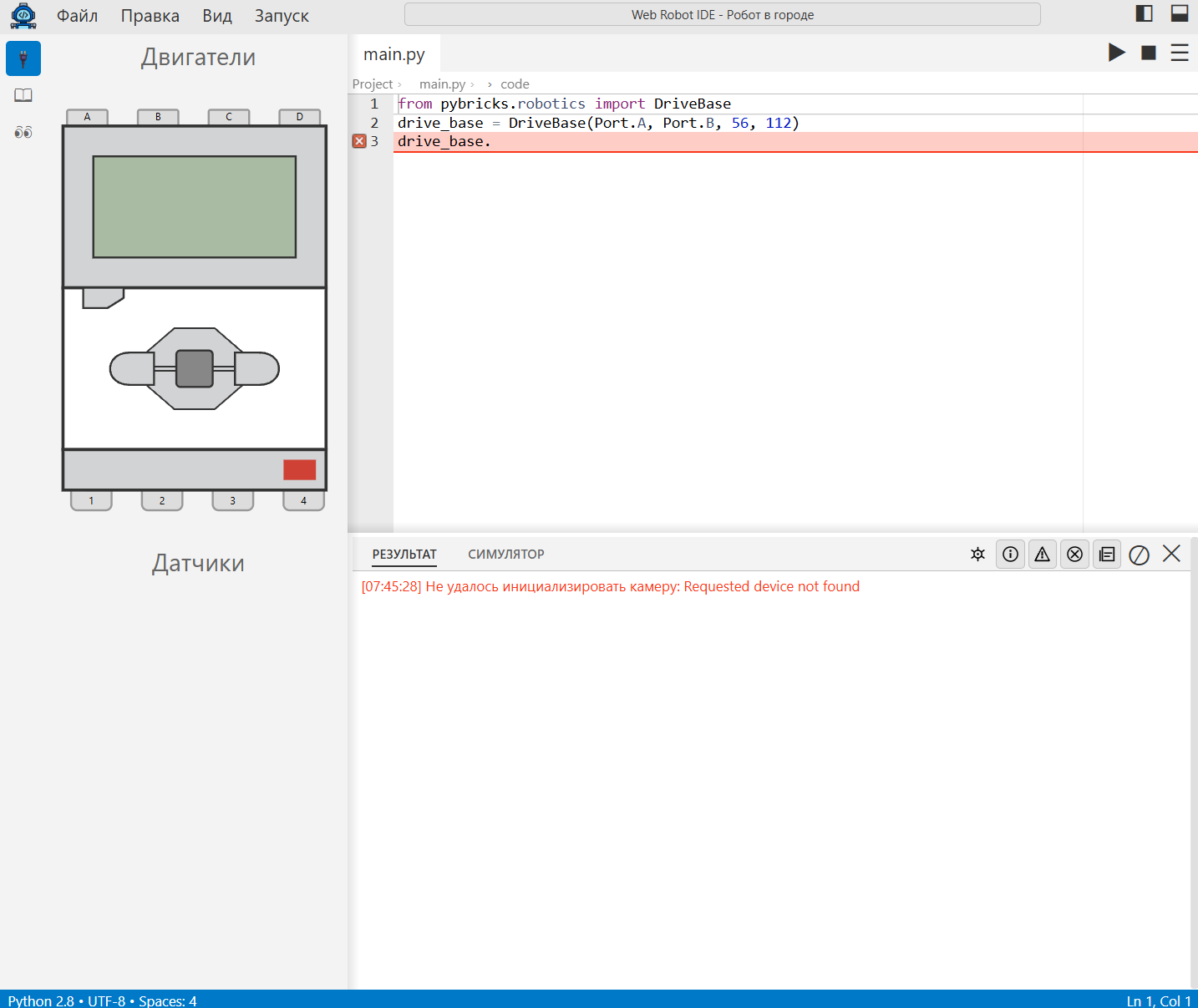The height and width of the screenshot is (1008, 1198).
Task: Open the Правка menu
Action: (x=150, y=16)
